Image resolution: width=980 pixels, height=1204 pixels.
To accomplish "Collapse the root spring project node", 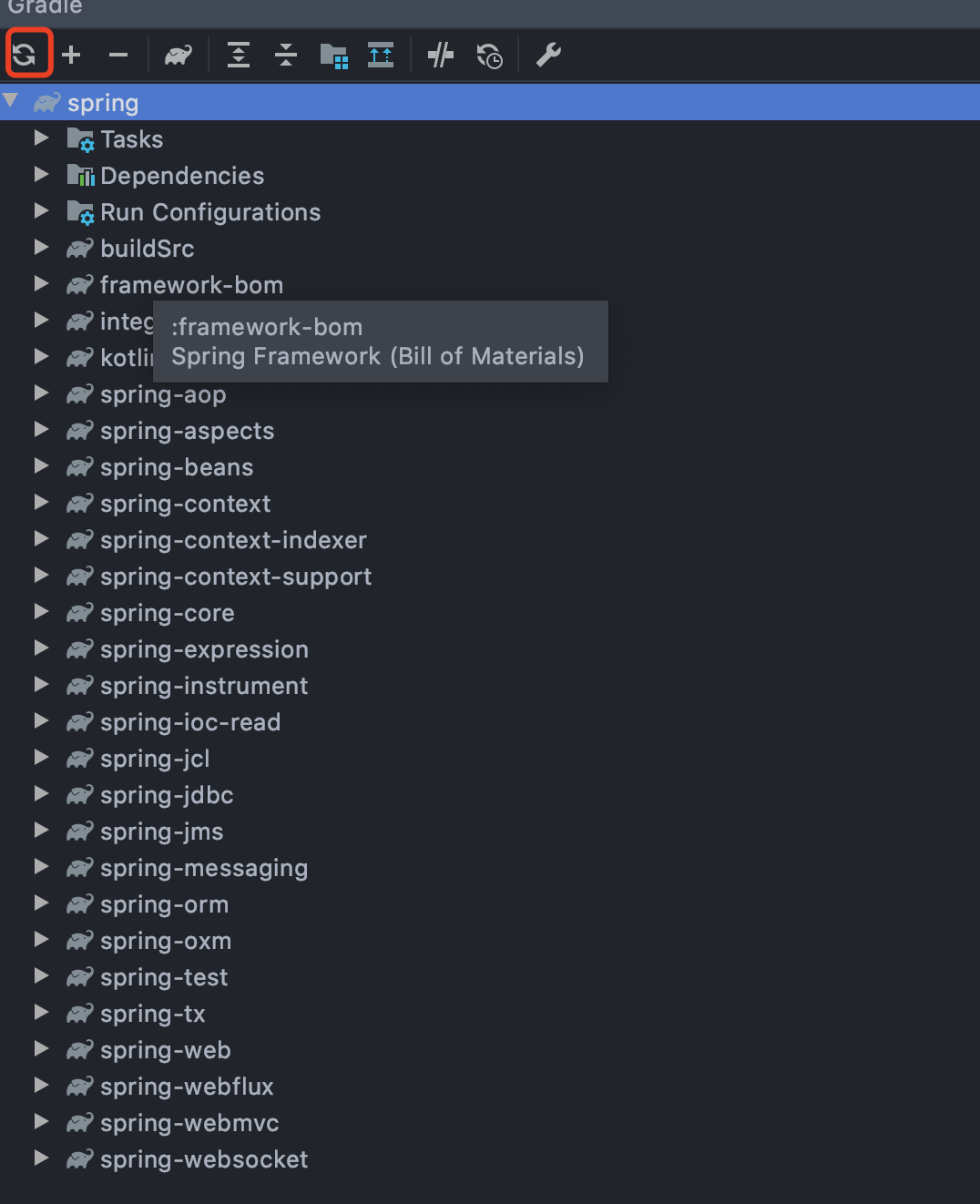I will point(11,100).
